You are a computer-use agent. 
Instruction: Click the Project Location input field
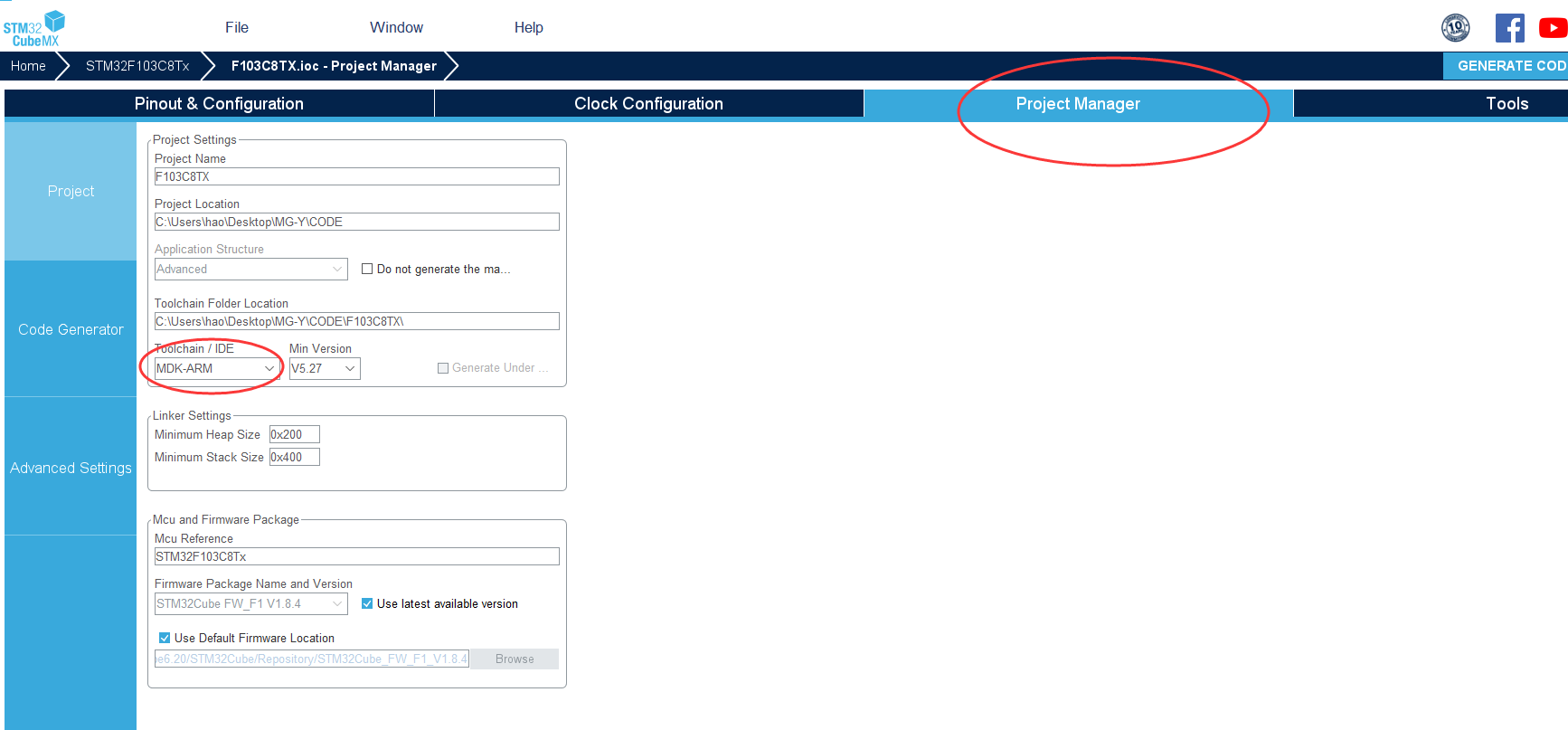coord(357,222)
